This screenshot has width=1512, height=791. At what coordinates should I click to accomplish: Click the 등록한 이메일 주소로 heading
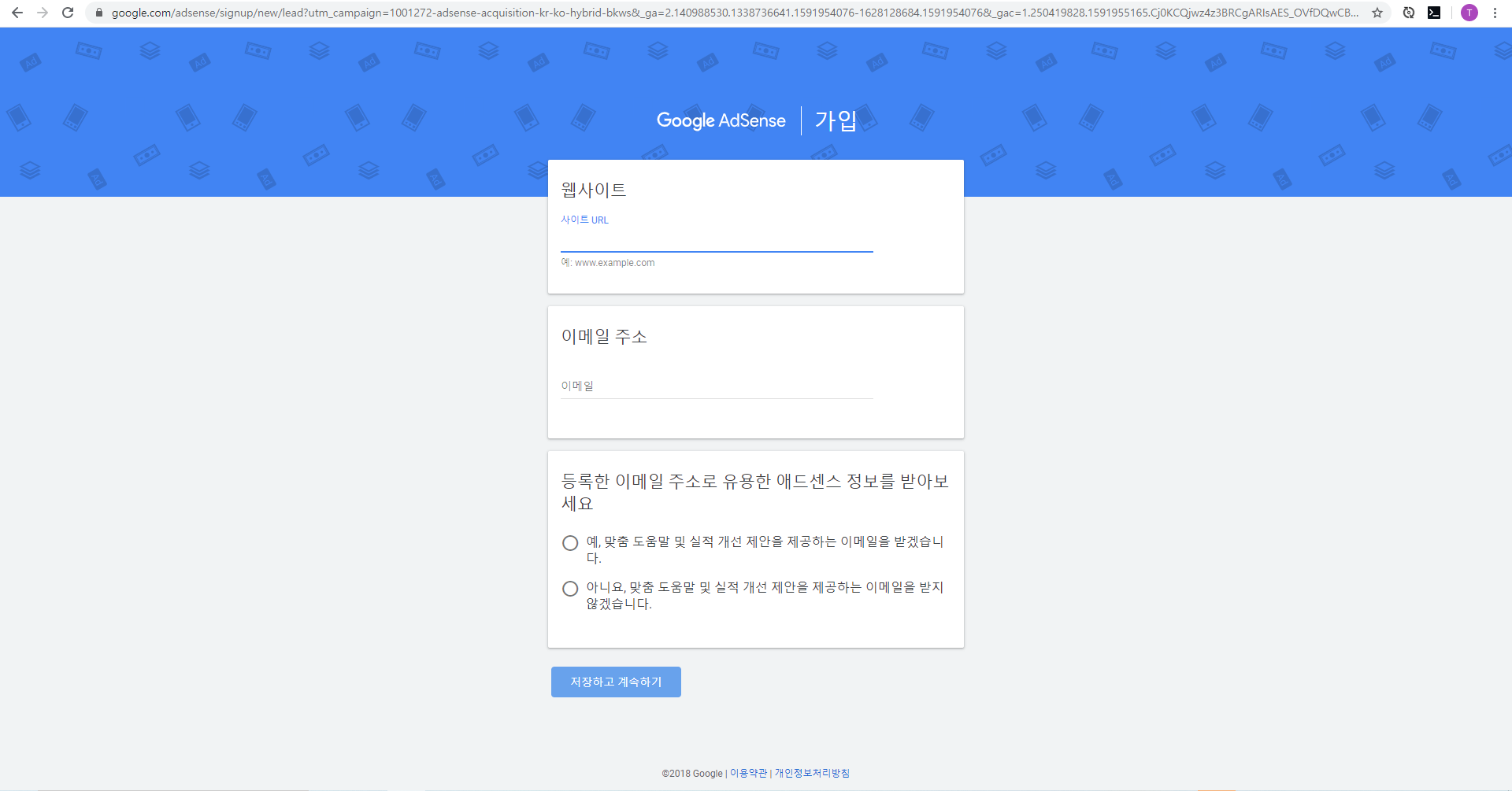pyautogui.click(x=755, y=492)
